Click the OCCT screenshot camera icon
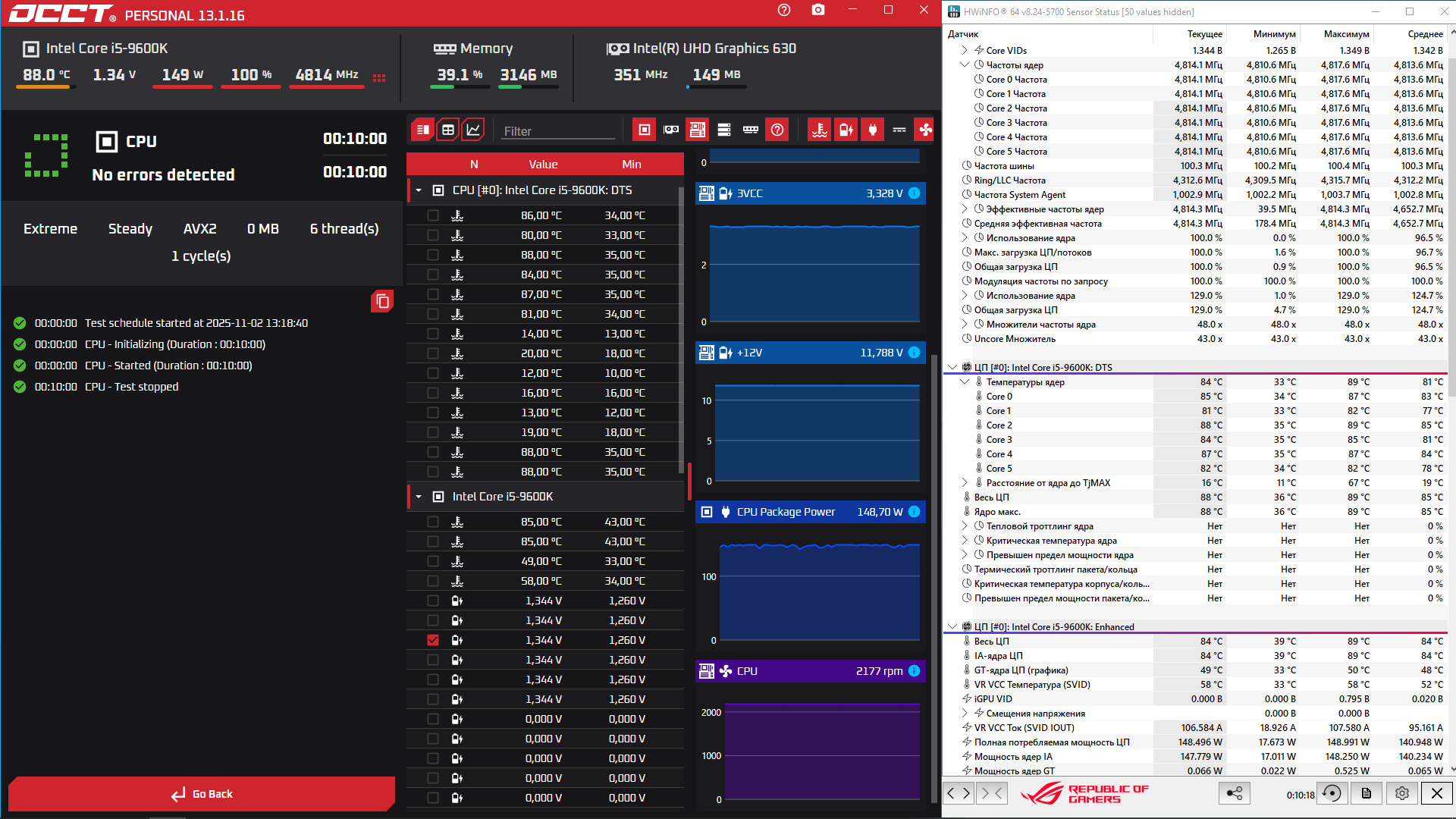 (817, 10)
